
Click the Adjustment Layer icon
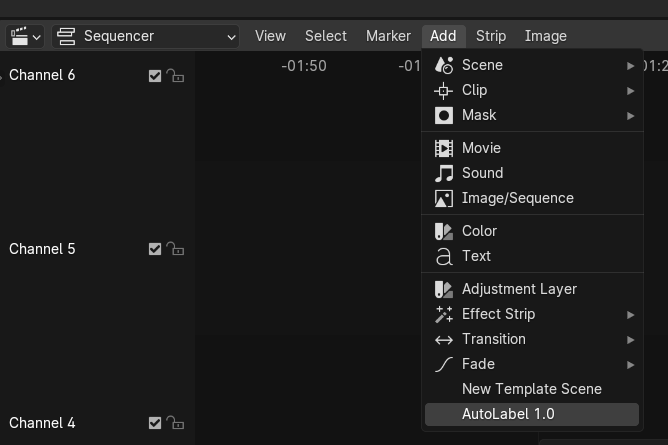444,289
